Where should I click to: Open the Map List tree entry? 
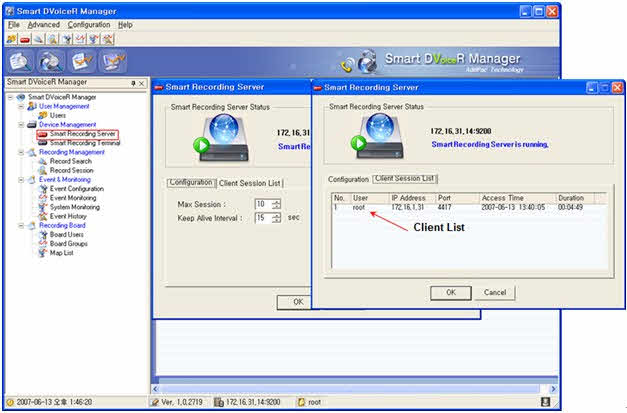pyautogui.click(x=66, y=253)
